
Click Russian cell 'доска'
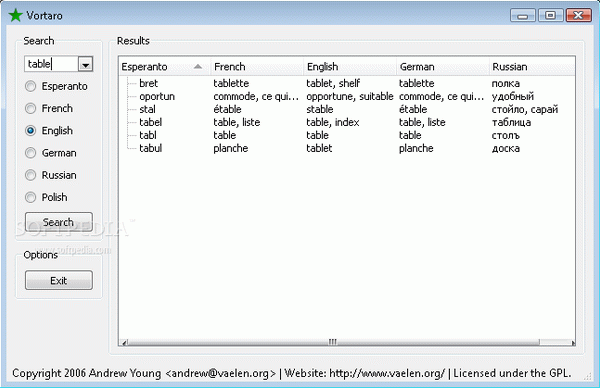tap(505, 148)
